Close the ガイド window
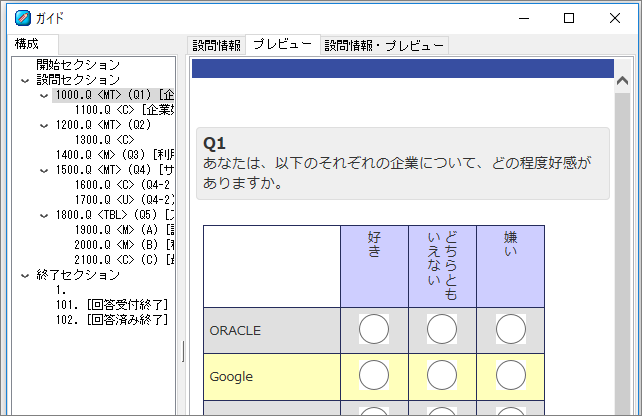Image resolution: width=642 pixels, height=416 pixels. (x=615, y=18)
